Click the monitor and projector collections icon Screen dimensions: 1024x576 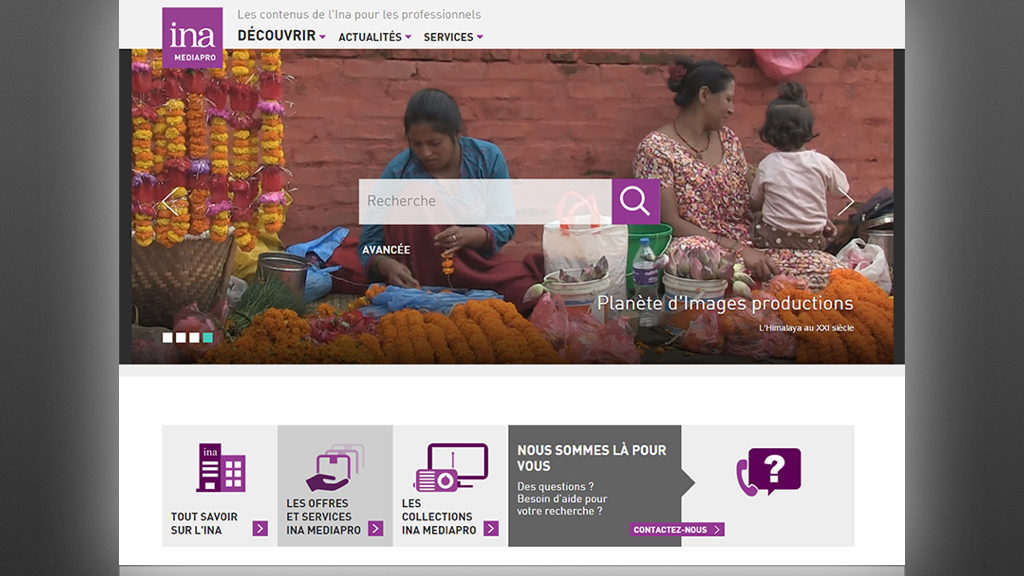(x=450, y=467)
